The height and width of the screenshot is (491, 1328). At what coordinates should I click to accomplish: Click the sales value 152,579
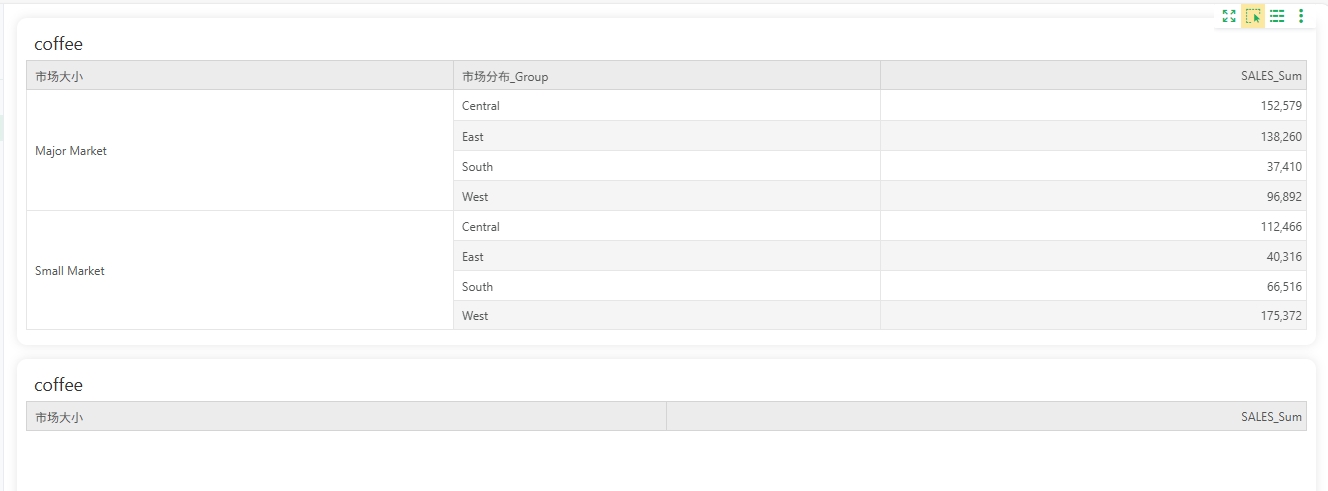(x=1281, y=106)
